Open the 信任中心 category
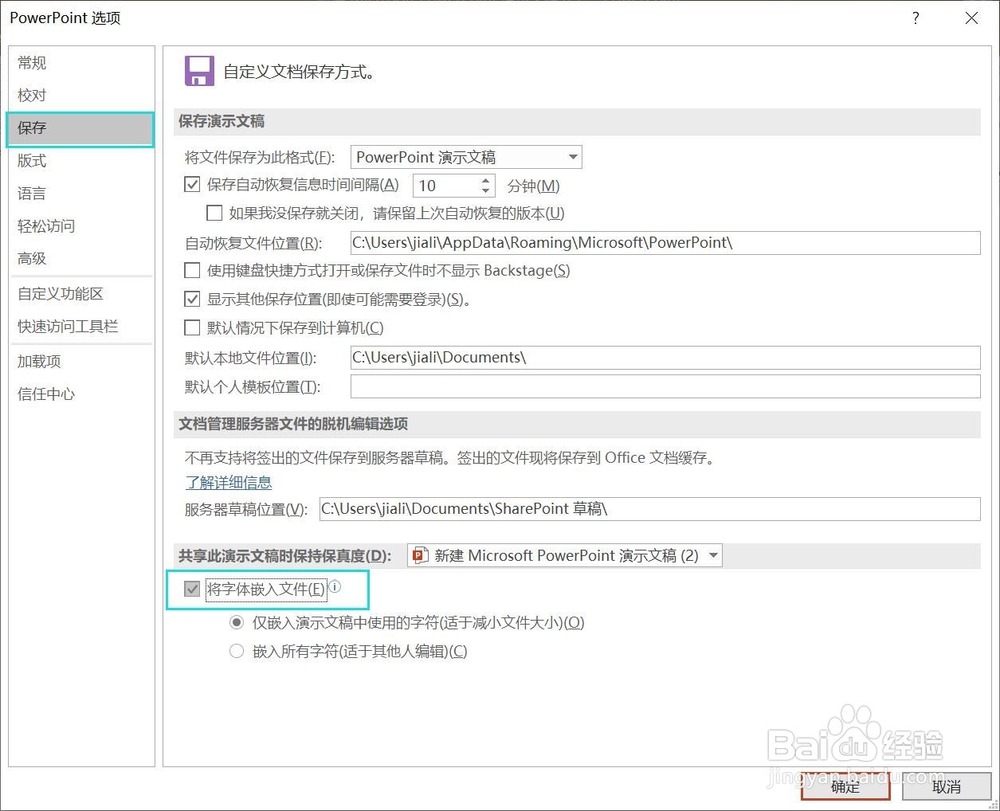Viewport: 1000px width, 811px height. [x=46, y=394]
